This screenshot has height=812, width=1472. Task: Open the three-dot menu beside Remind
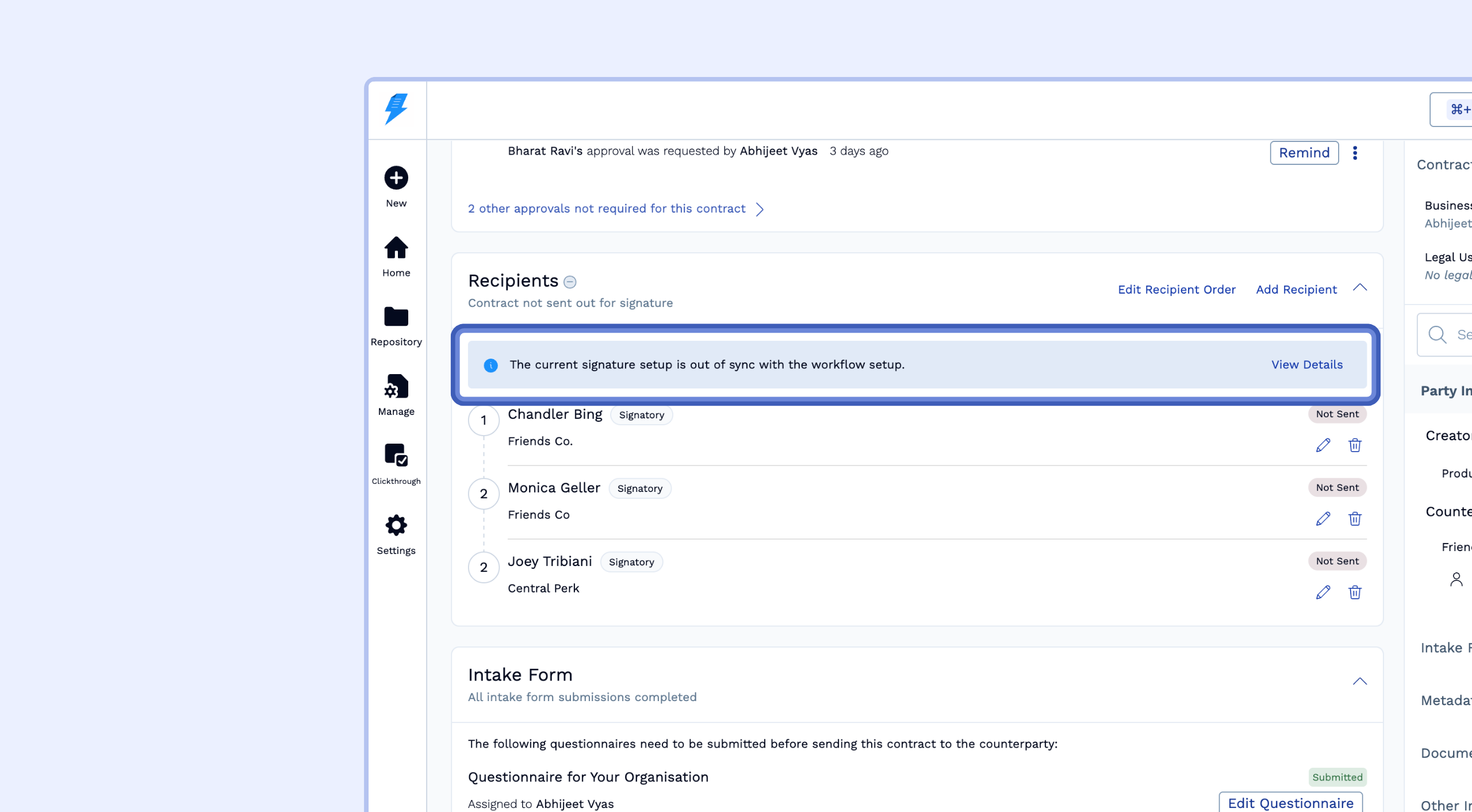[1355, 153]
